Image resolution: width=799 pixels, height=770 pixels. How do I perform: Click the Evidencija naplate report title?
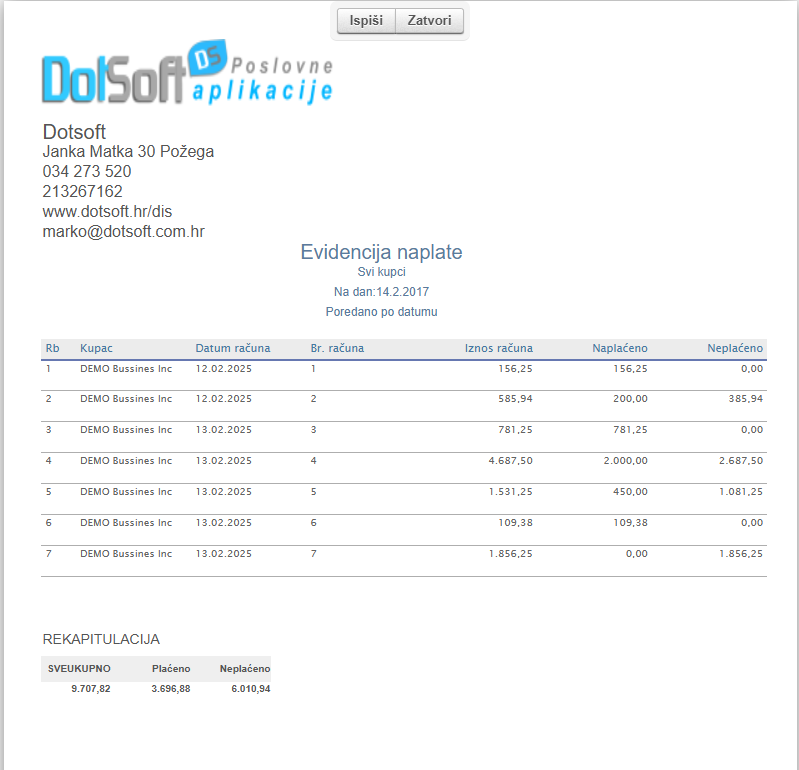tap(381, 252)
